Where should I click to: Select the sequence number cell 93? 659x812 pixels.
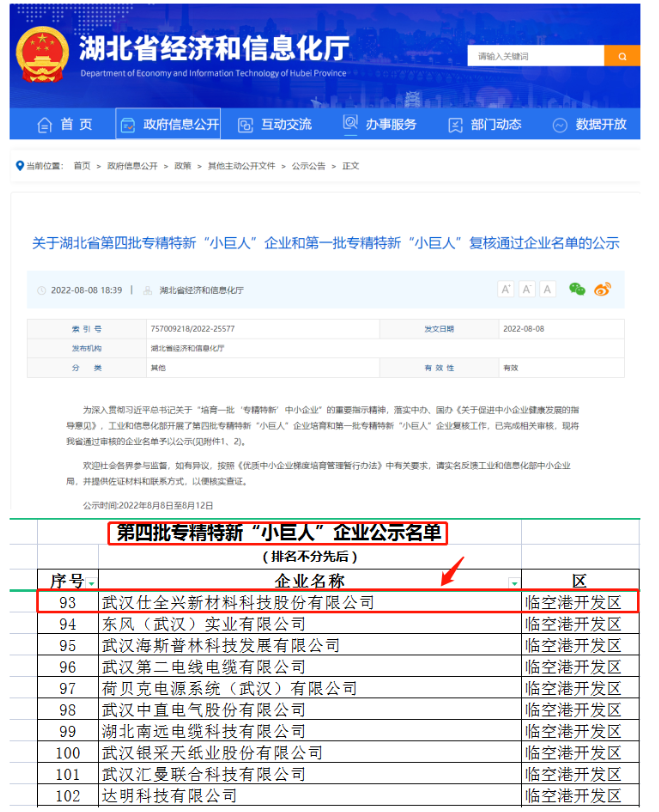[68, 602]
